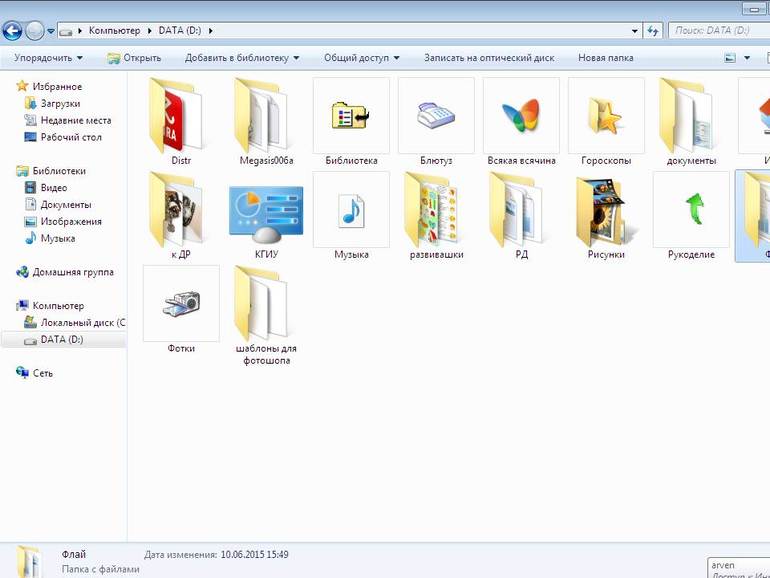The image size is (770, 578).
Task: Click the Новая папка button
Action: pyautogui.click(x=605, y=58)
